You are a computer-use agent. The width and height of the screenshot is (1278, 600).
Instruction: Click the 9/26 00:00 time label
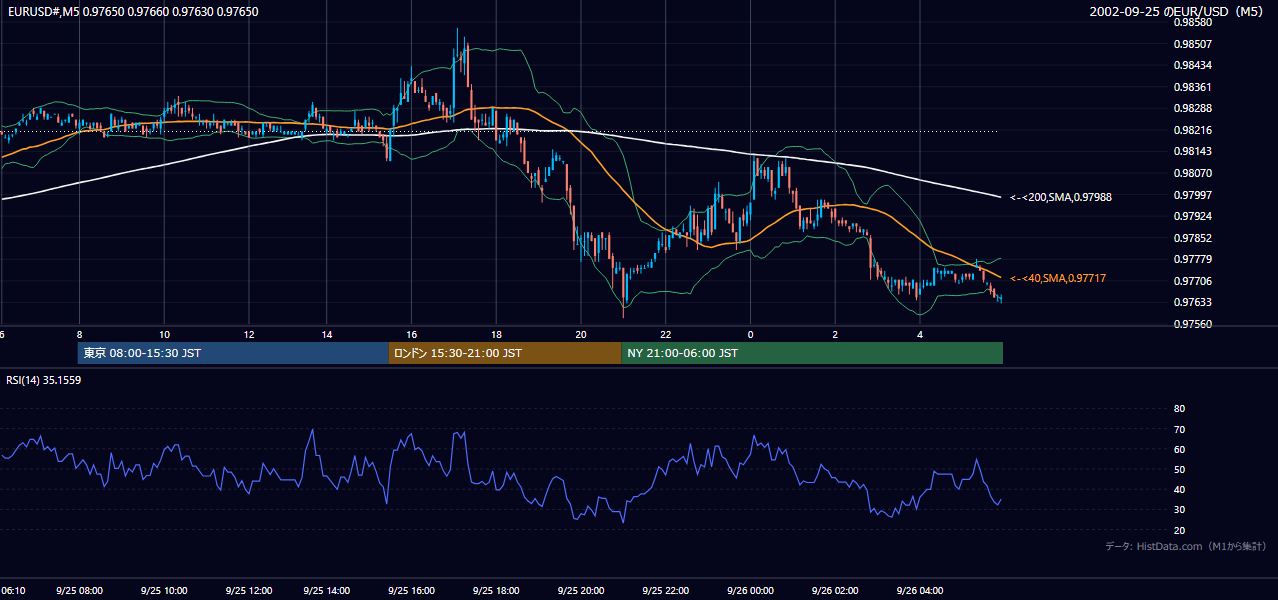click(751, 591)
